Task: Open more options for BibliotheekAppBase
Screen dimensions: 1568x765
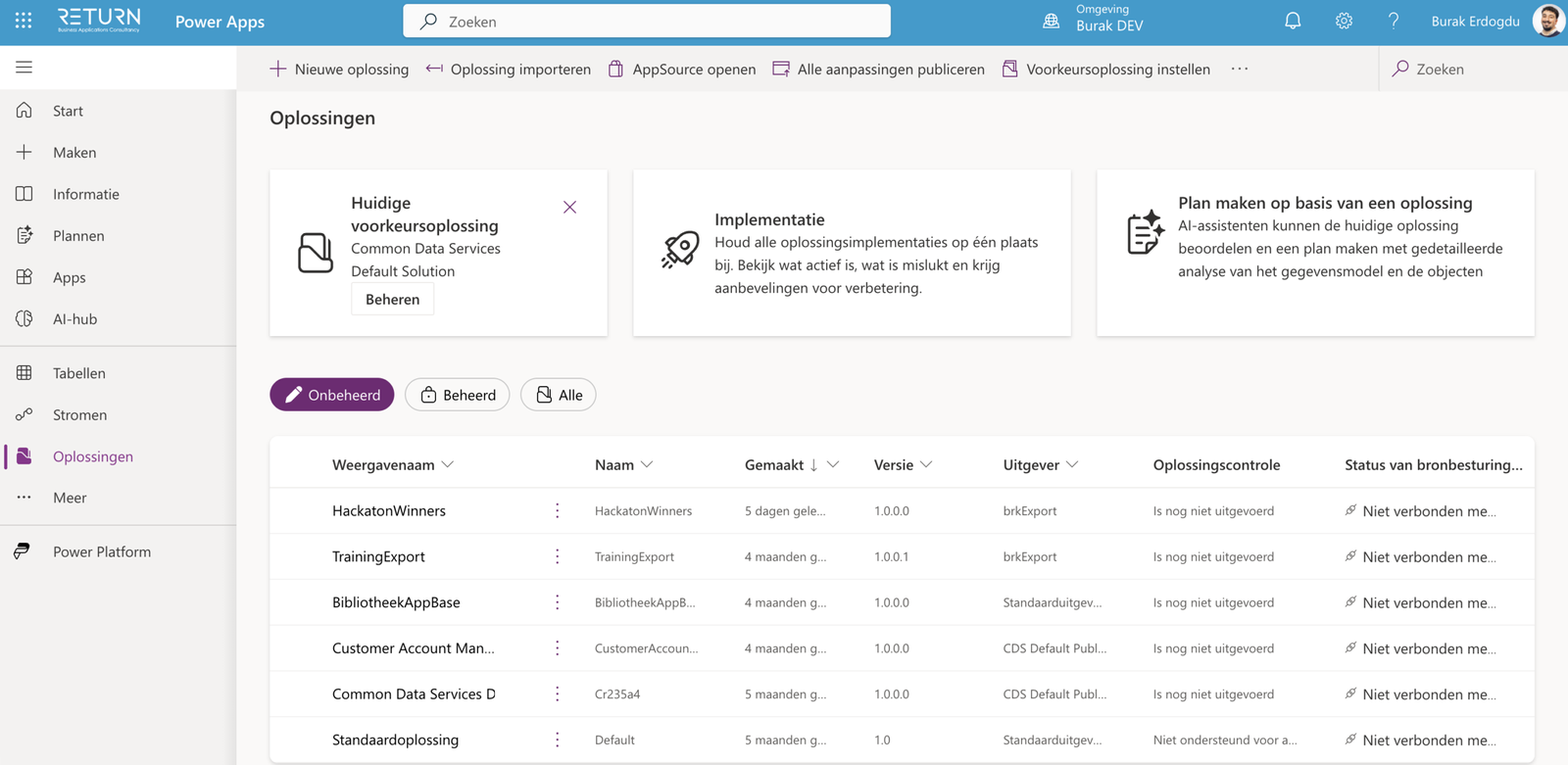Action: (x=558, y=602)
